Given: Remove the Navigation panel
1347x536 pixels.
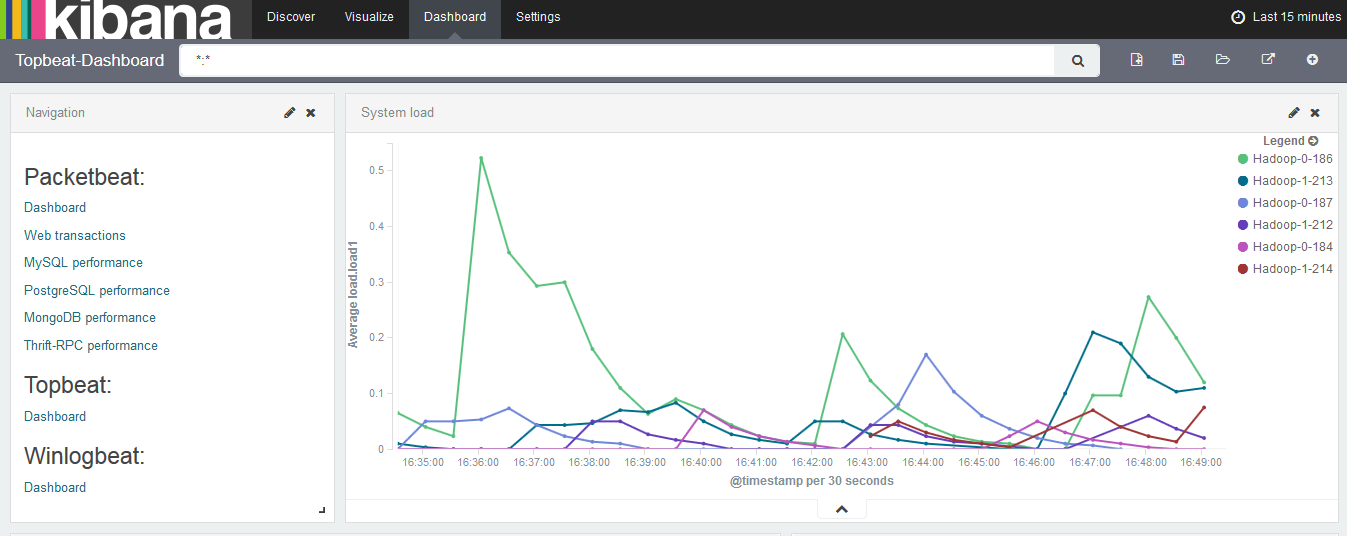Looking at the screenshot, I should click(x=311, y=113).
